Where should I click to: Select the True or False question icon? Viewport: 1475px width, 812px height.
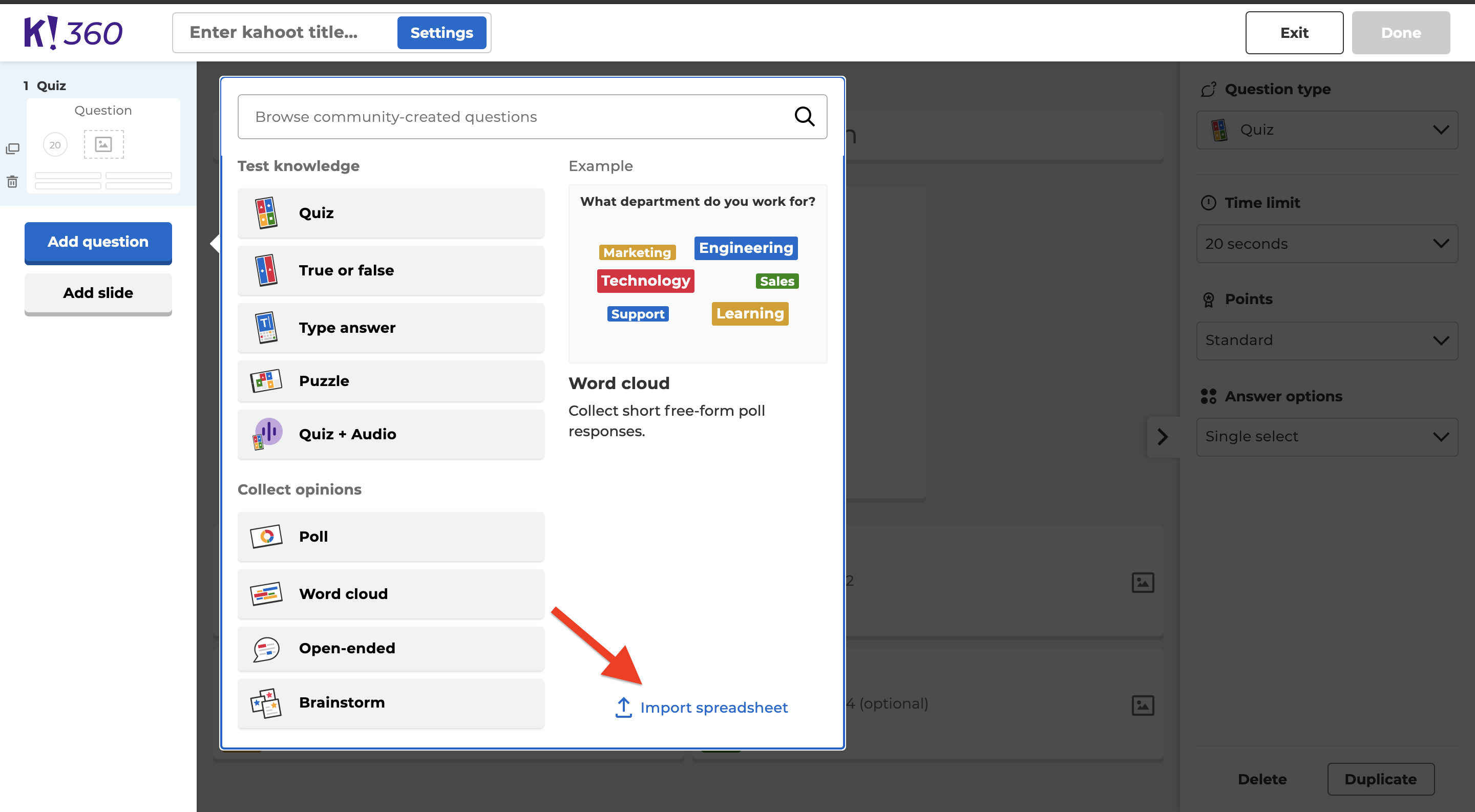(265, 270)
